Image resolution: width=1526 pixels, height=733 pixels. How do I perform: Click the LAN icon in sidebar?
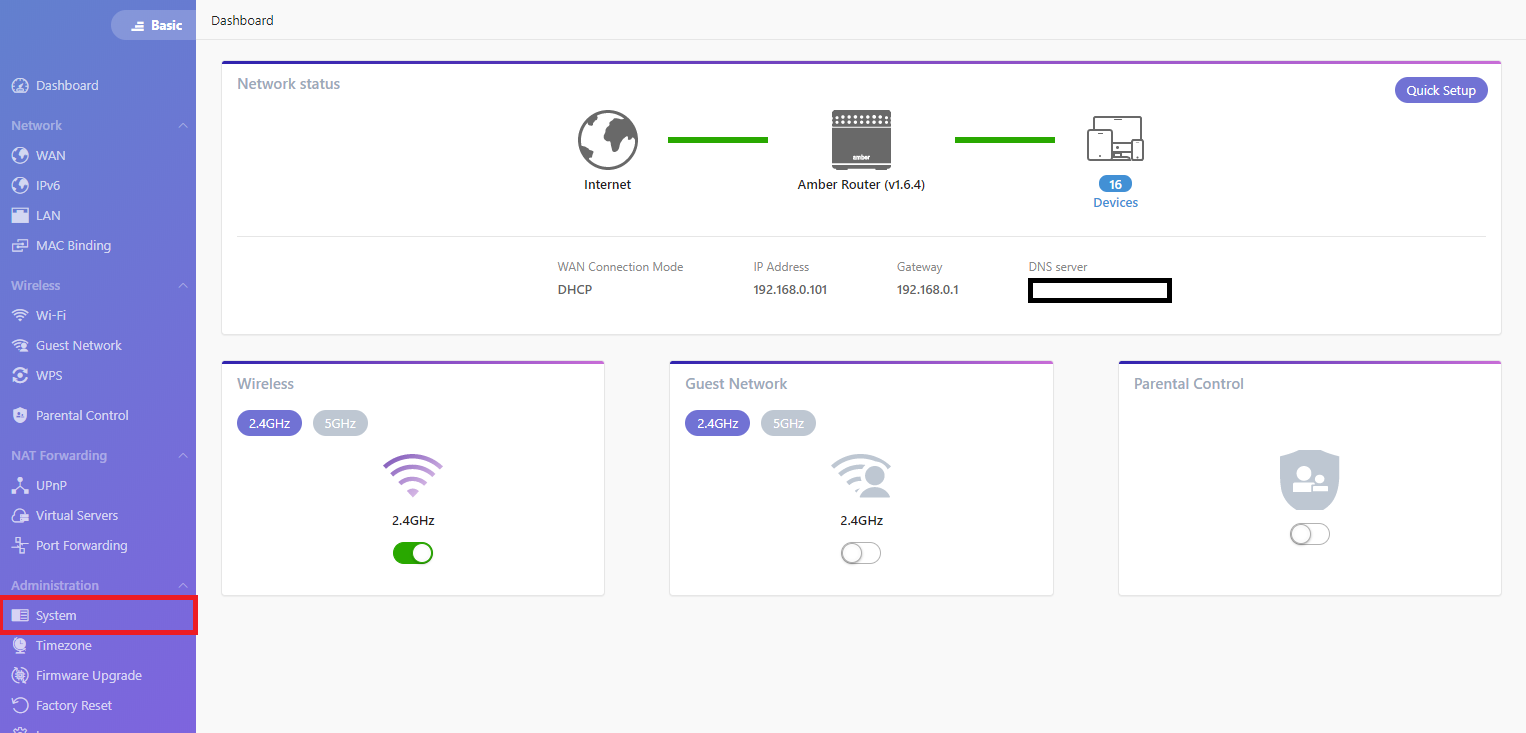point(19,216)
